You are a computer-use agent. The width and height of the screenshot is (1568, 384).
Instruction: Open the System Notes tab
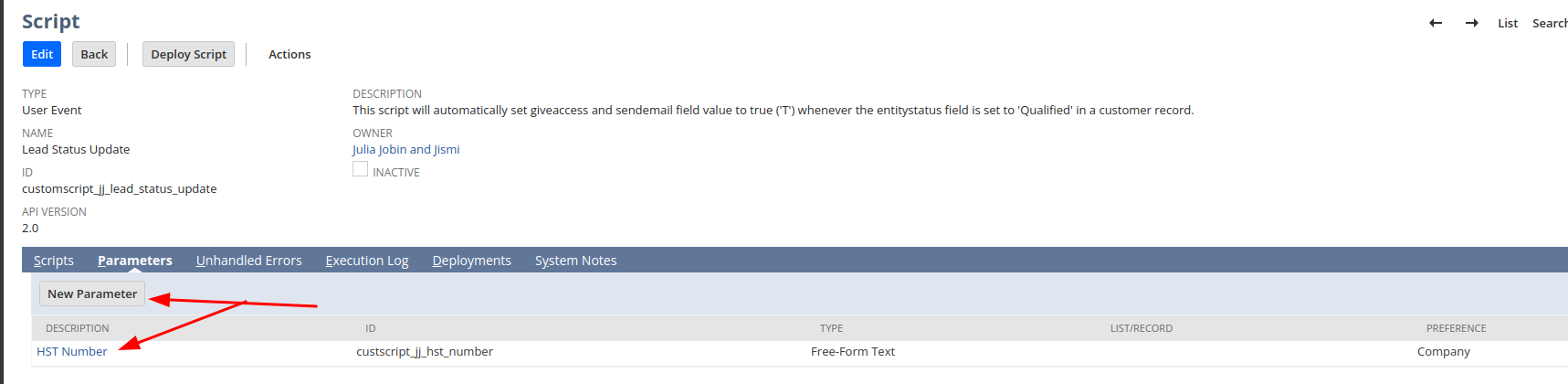tap(575, 261)
